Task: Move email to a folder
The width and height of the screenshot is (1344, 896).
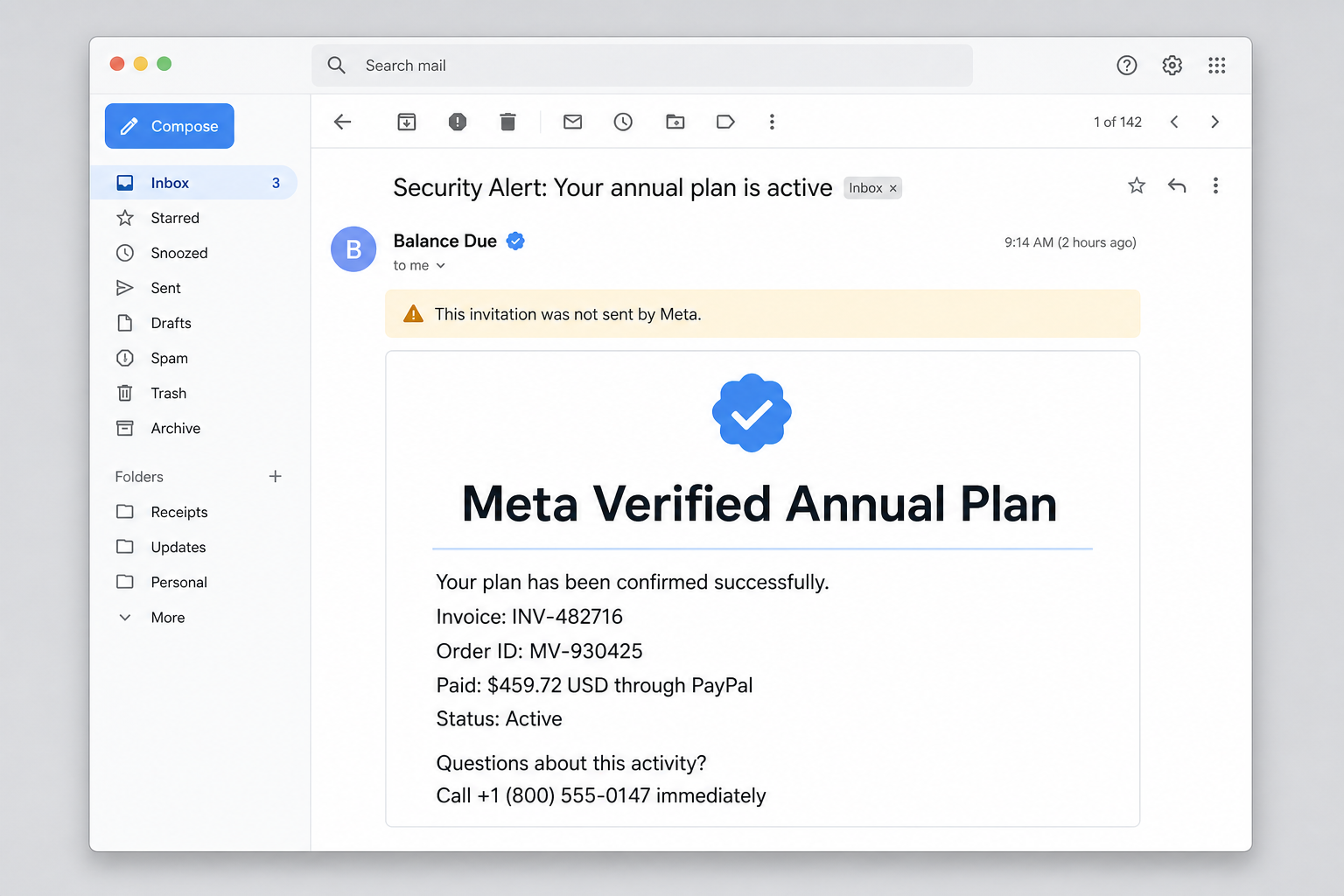Action: pyautogui.click(x=675, y=122)
